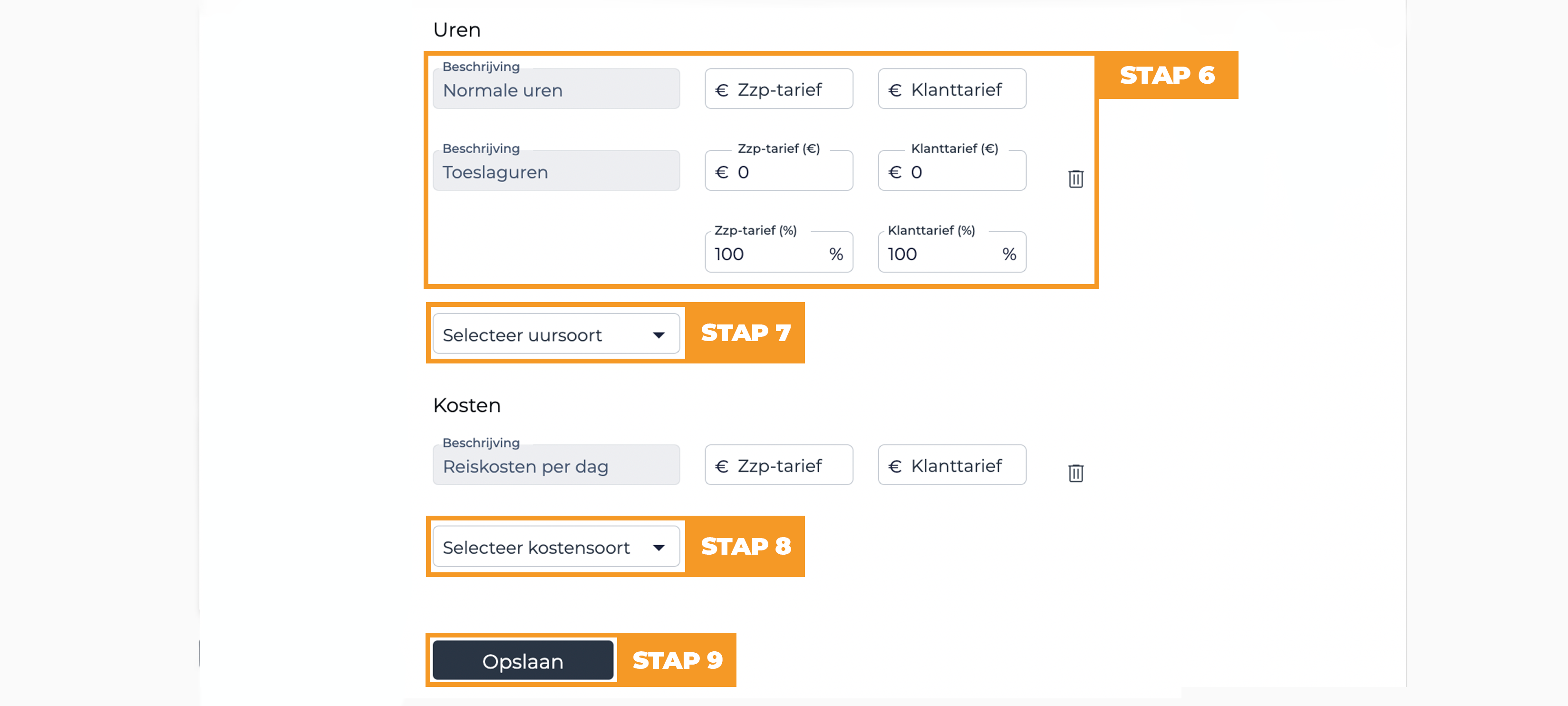Remove Reiskosten per dag via trash icon
Image resolution: width=1568 pixels, height=706 pixels.
(1075, 473)
